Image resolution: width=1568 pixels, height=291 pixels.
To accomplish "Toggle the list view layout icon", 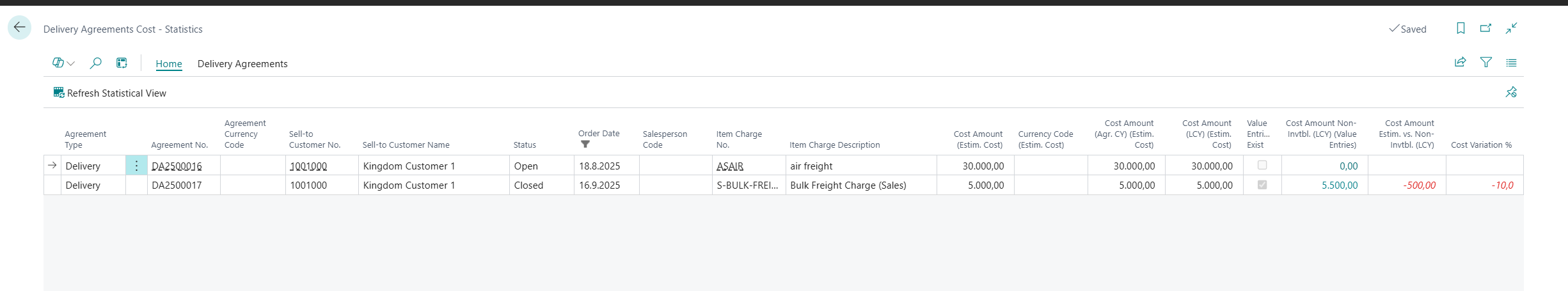I will (1511, 63).
